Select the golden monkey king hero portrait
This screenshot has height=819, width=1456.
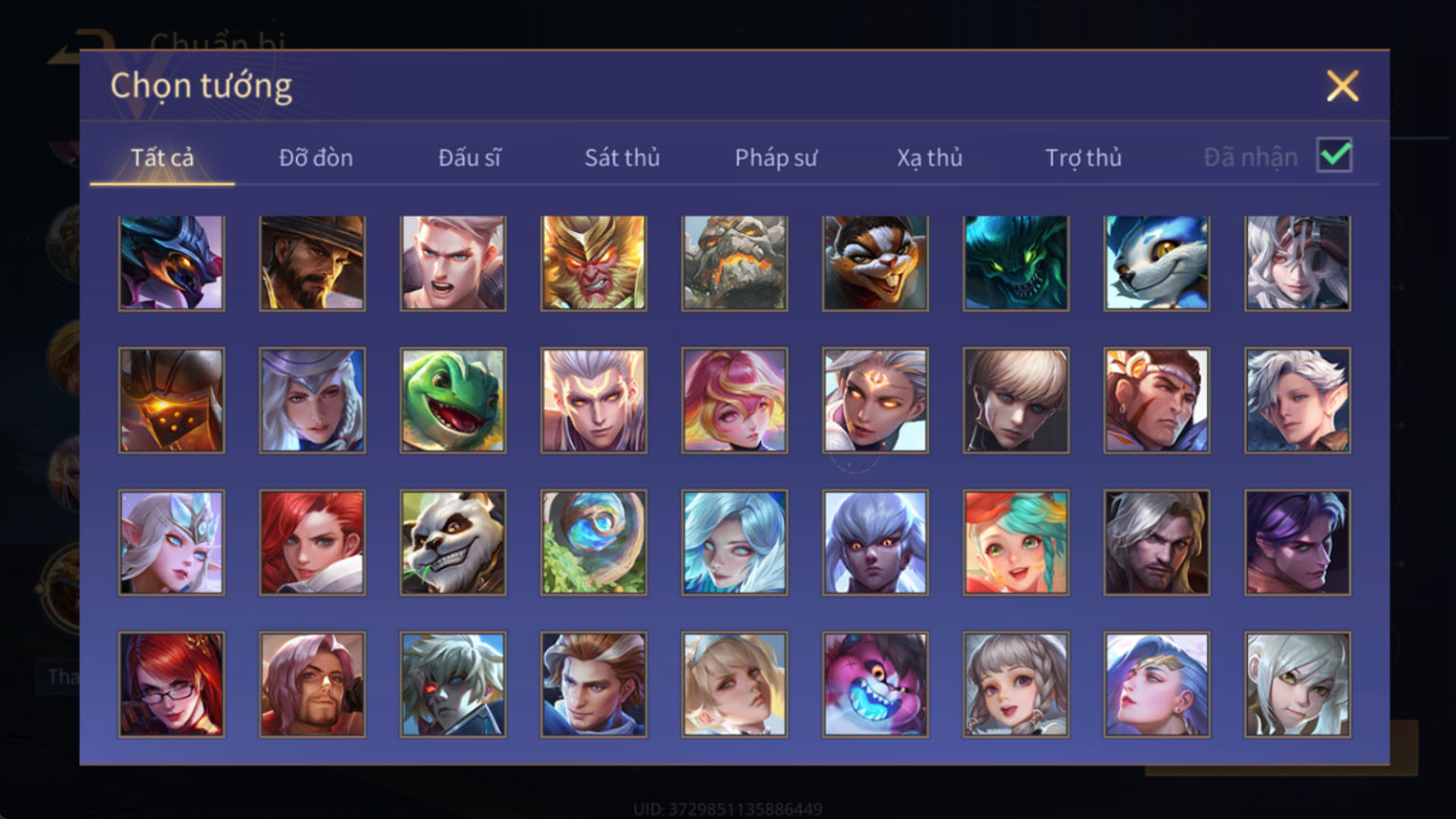click(593, 263)
